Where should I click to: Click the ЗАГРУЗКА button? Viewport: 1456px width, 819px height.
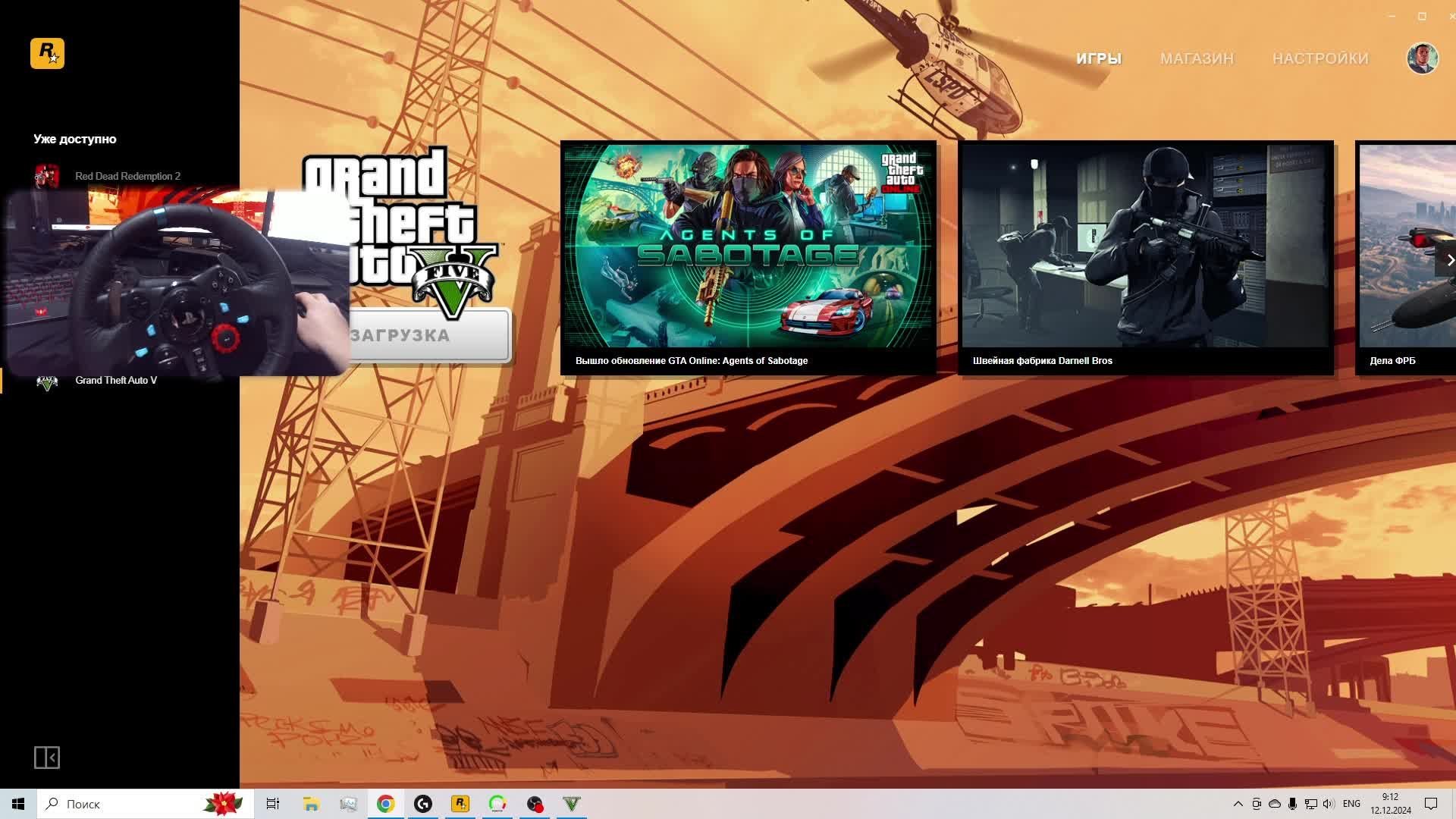(430, 335)
